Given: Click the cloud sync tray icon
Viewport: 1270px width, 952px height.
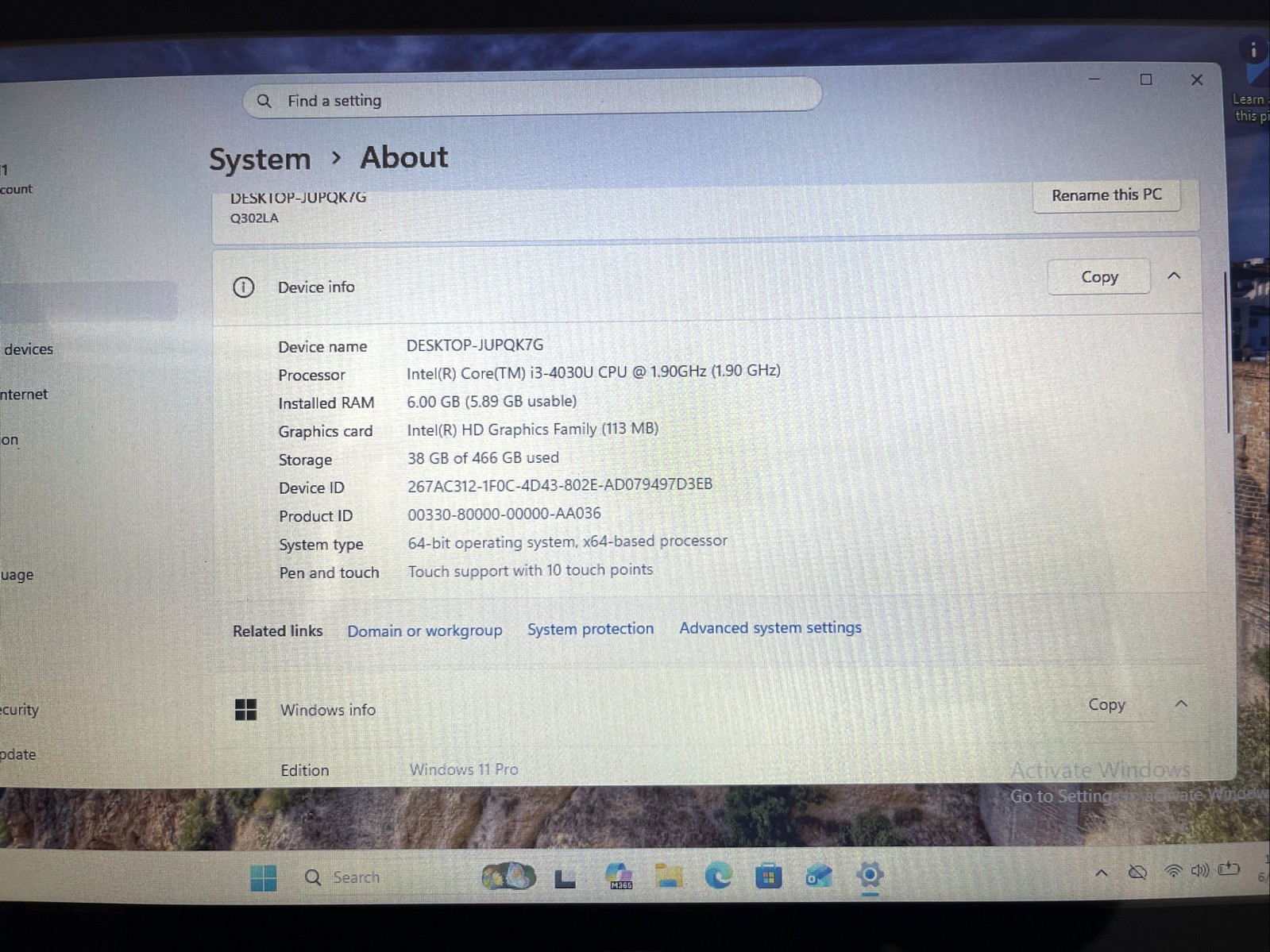Looking at the screenshot, I should pyautogui.click(x=1137, y=872).
